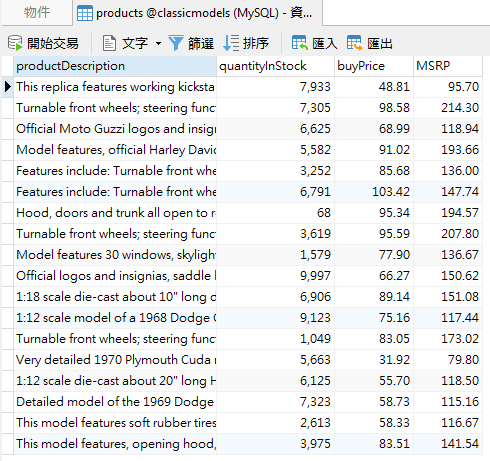Viewport: 490px width, 461px height.
Task: Click cell 'This replica features working kicksta'
Action: (x=115, y=87)
